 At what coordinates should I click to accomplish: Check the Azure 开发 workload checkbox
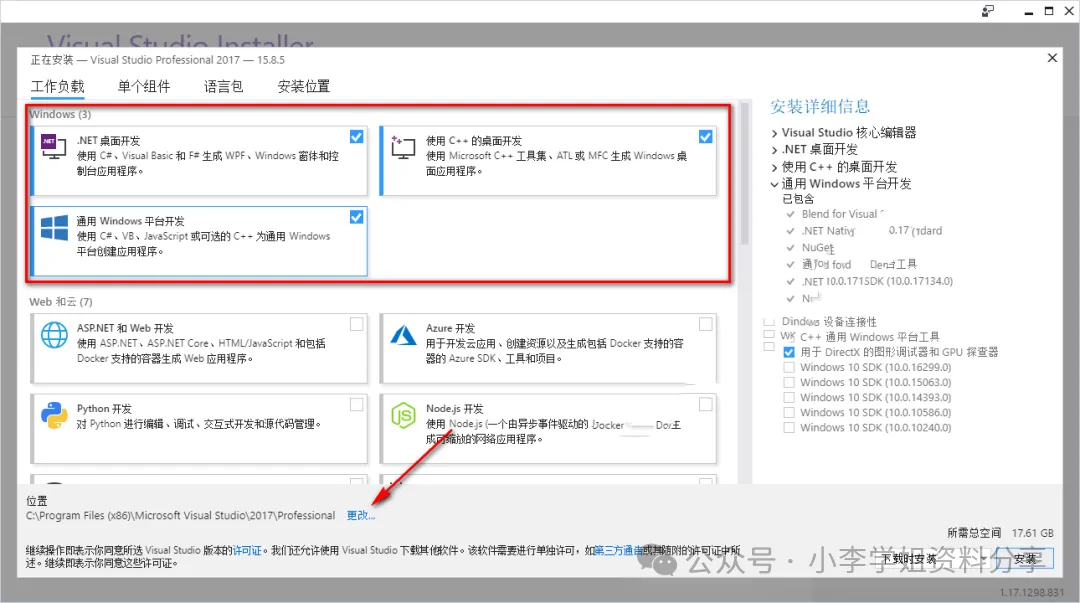pyautogui.click(x=705, y=324)
